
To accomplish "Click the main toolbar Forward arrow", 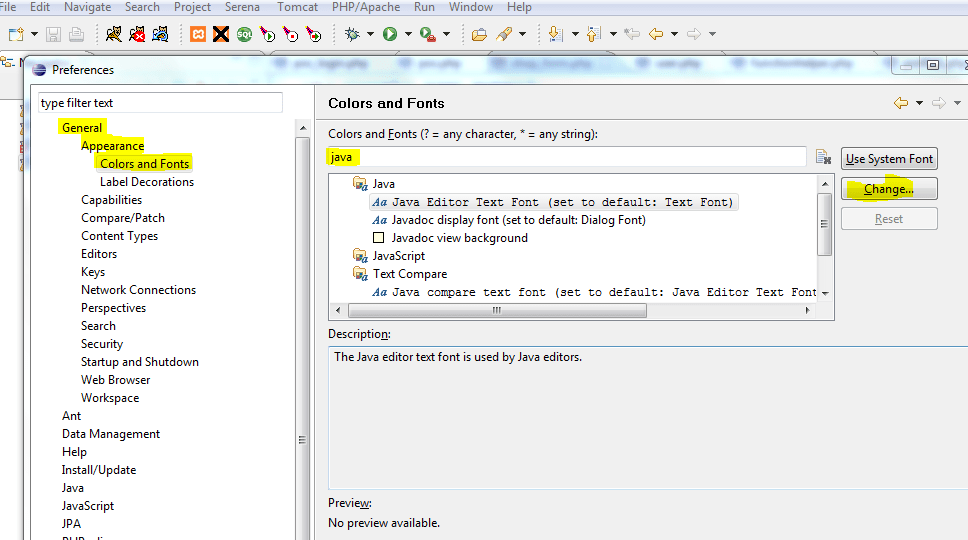I will pyautogui.click(x=694, y=34).
